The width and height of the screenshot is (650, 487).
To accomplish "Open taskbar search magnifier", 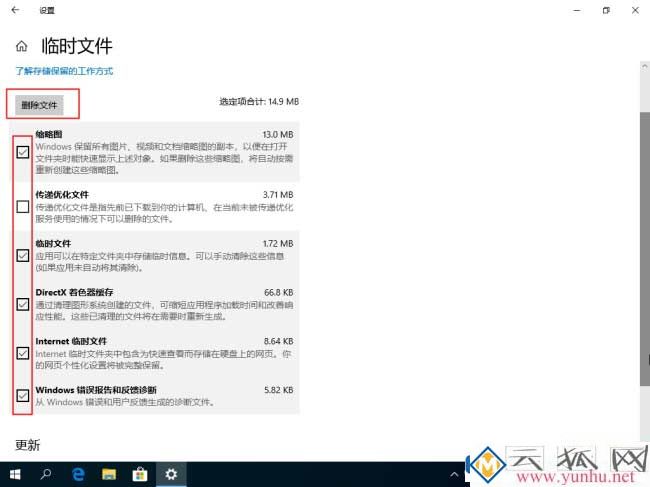I will (x=46, y=474).
